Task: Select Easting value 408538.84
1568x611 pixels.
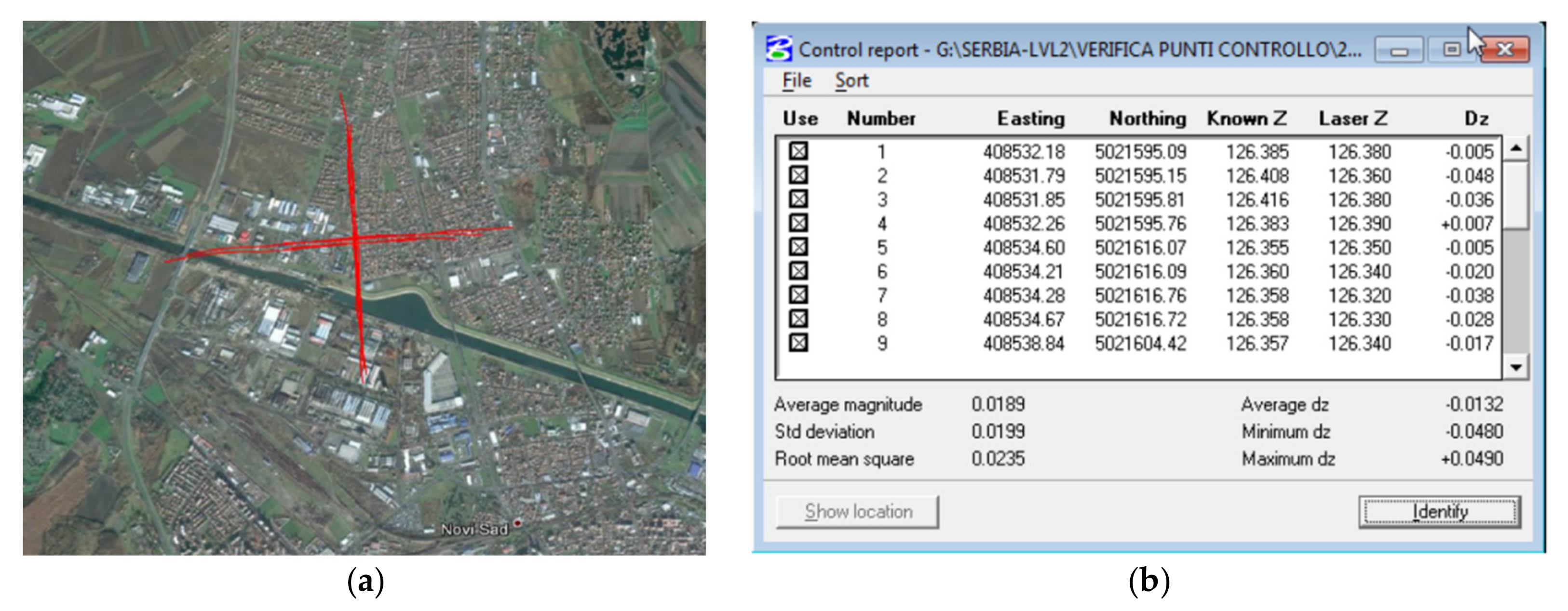Action: coord(1024,344)
